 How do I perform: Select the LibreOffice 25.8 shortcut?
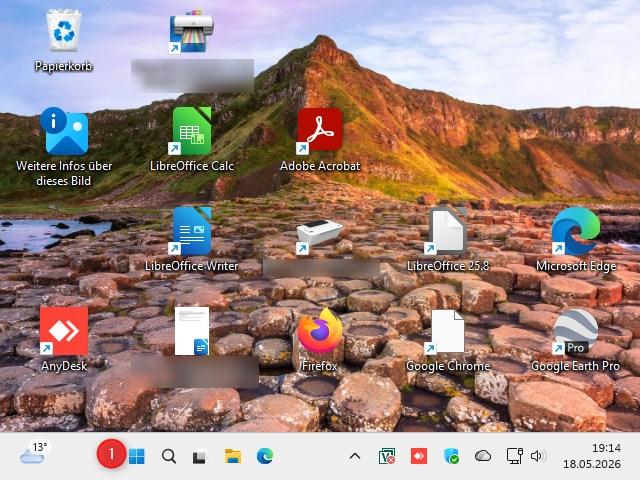pos(447,231)
